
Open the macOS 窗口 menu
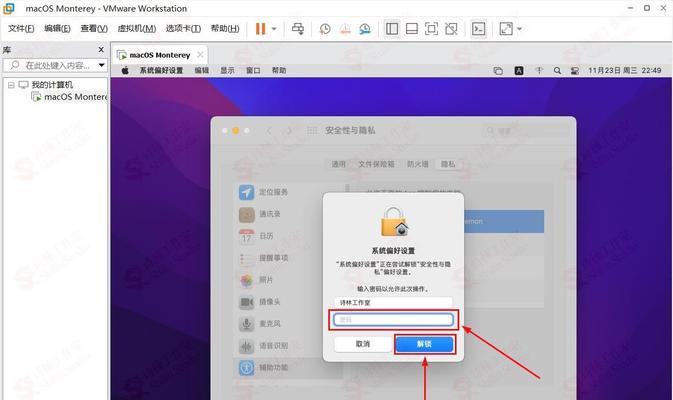(x=253, y=70)
